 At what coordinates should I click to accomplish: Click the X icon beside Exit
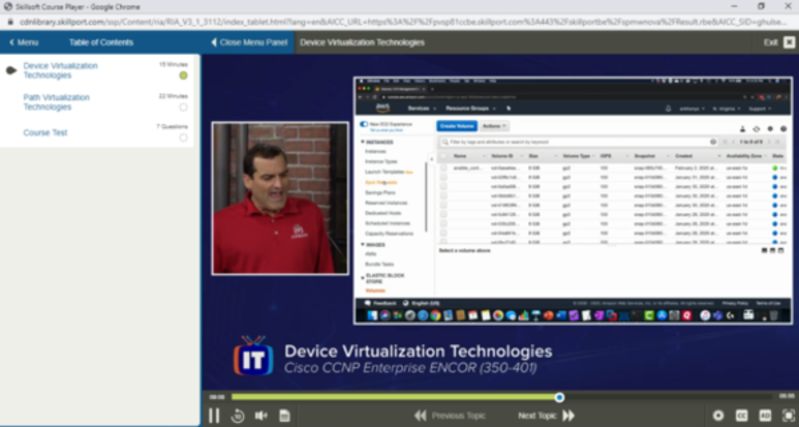789,42
